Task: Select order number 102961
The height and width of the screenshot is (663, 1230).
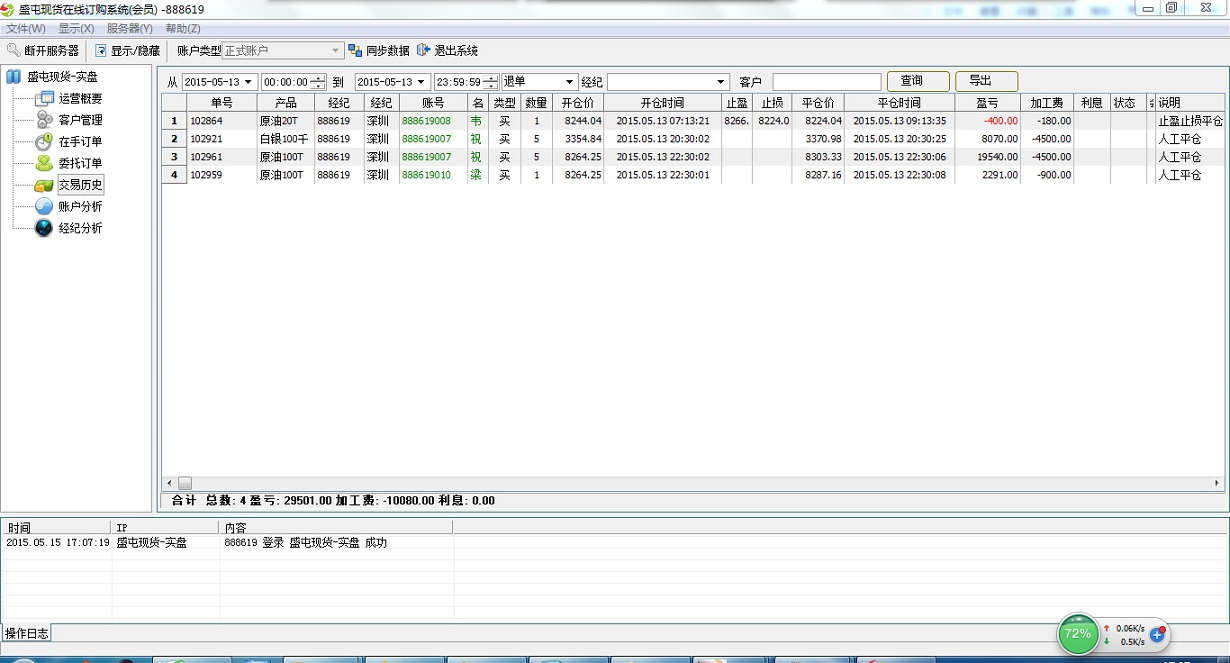Action: 206,157
